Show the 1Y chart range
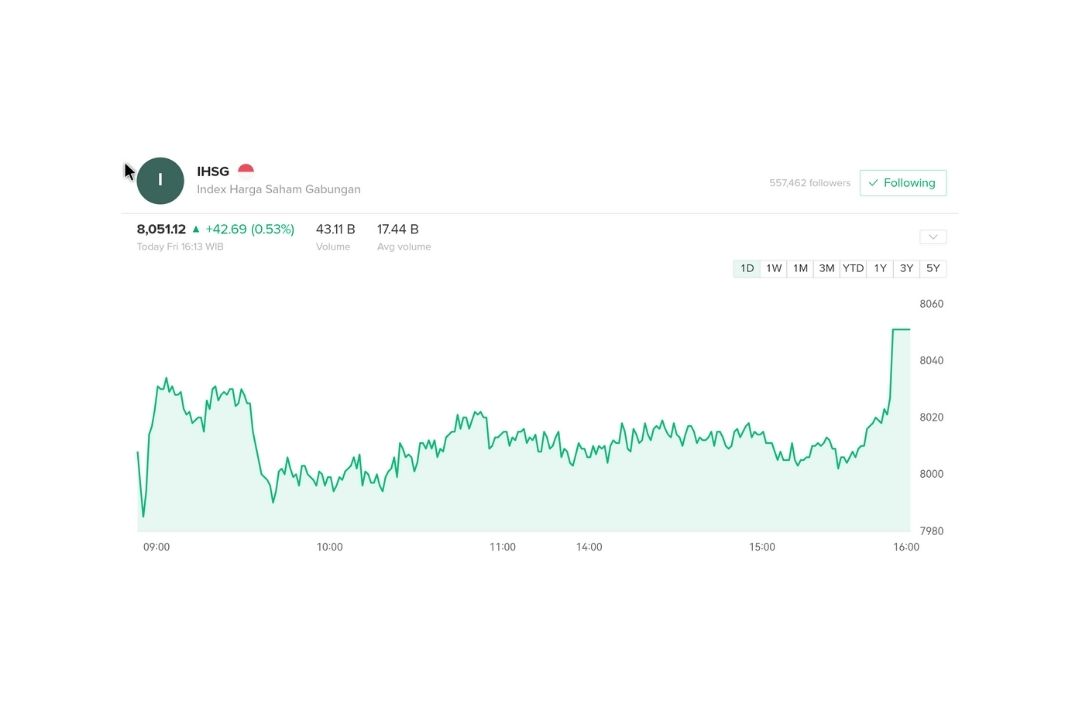The height and width of the screenshot is (720, 1080). [x=880, y=268]
